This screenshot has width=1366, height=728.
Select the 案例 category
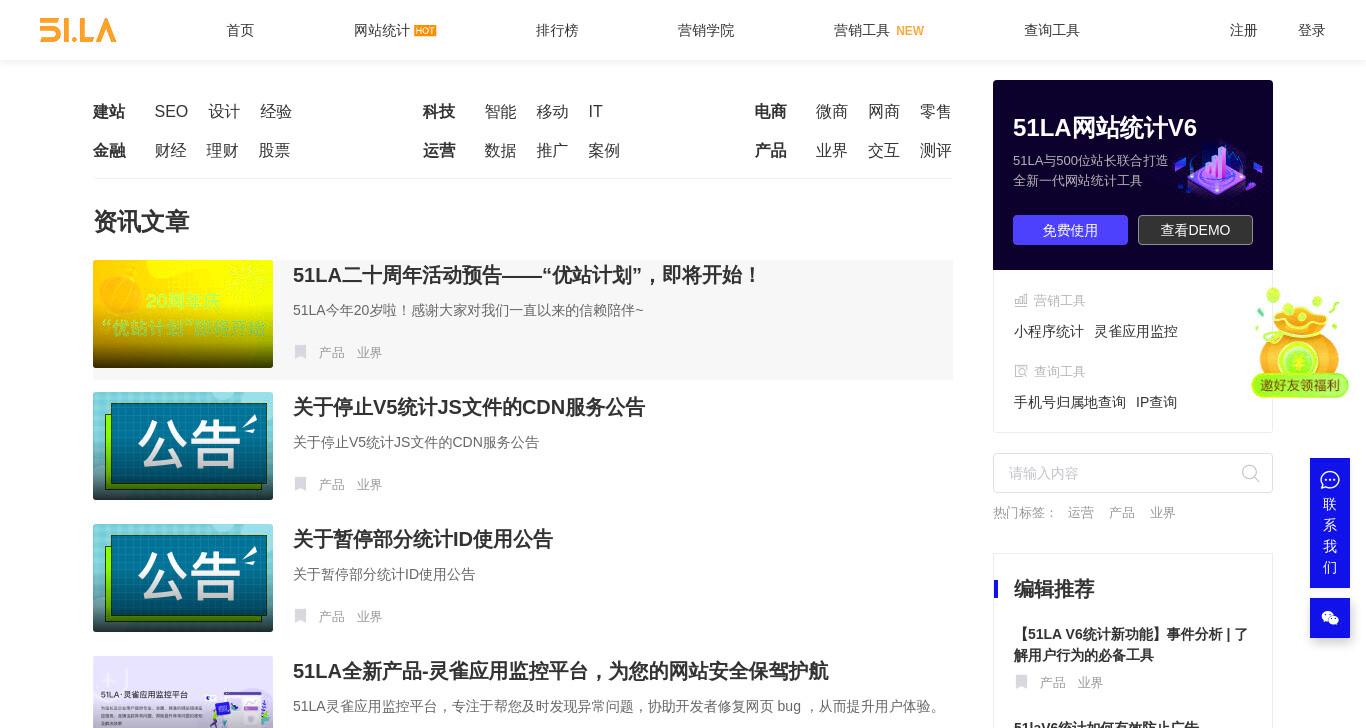click(x=605, y=151)
